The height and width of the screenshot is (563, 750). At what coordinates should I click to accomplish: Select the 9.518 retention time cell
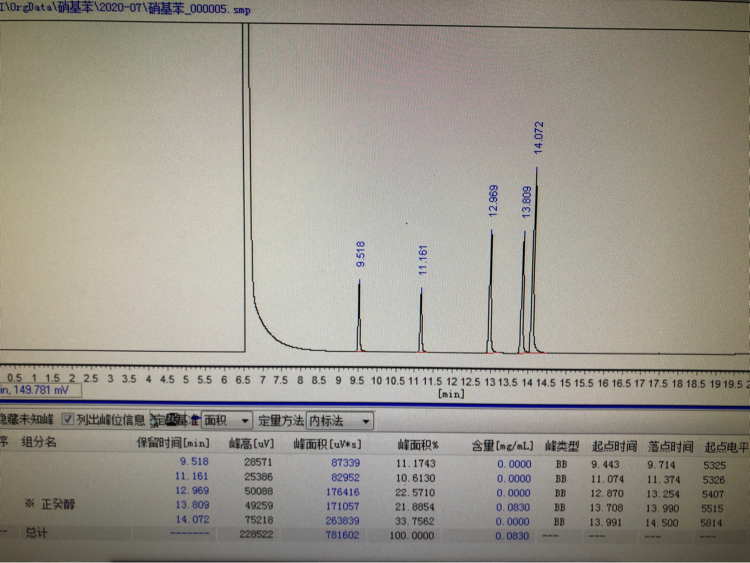point(194,462)
